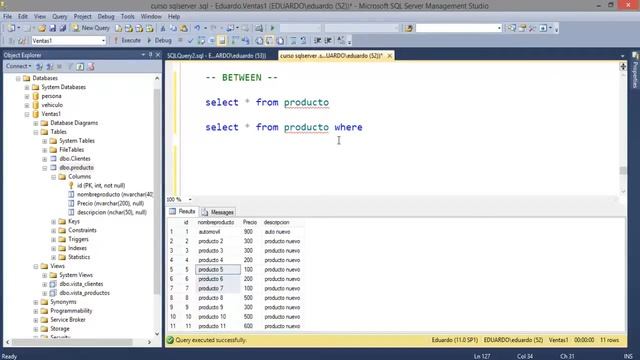
Task: Click the Filter icon in Object Explorer toolbar
Action: (70, 66)
